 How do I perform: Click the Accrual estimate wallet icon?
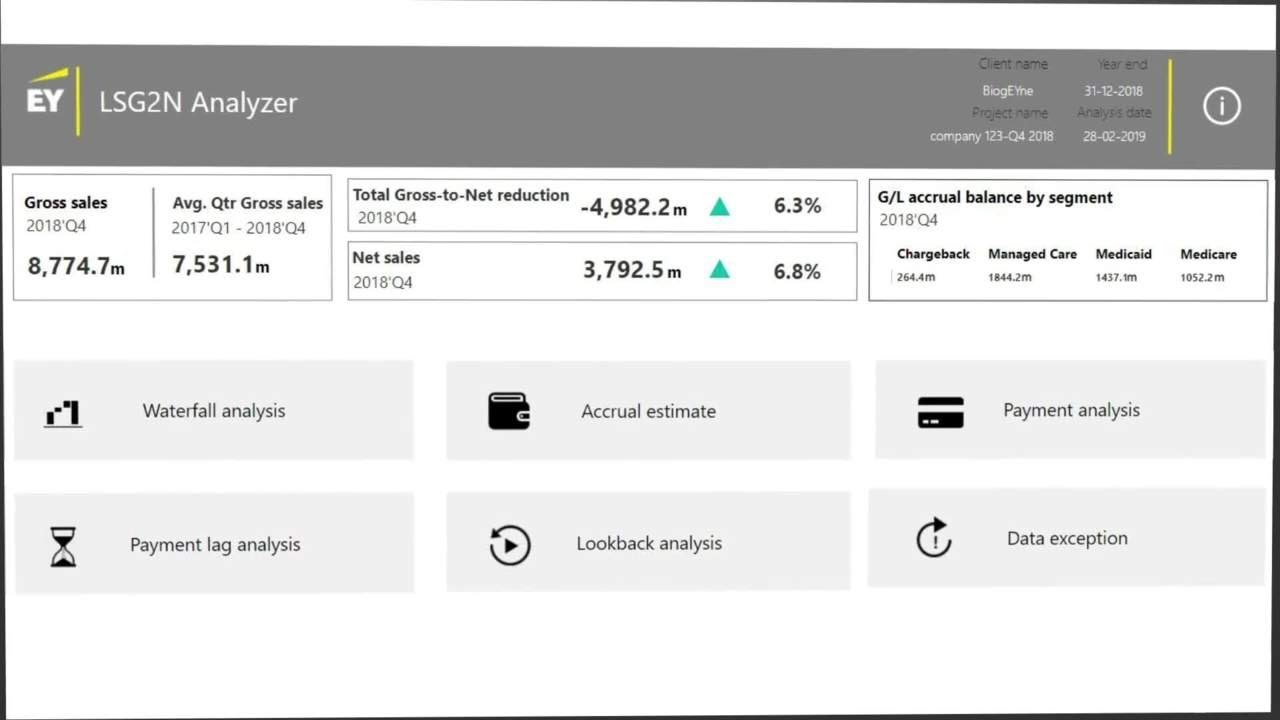[x=509, y=411]
